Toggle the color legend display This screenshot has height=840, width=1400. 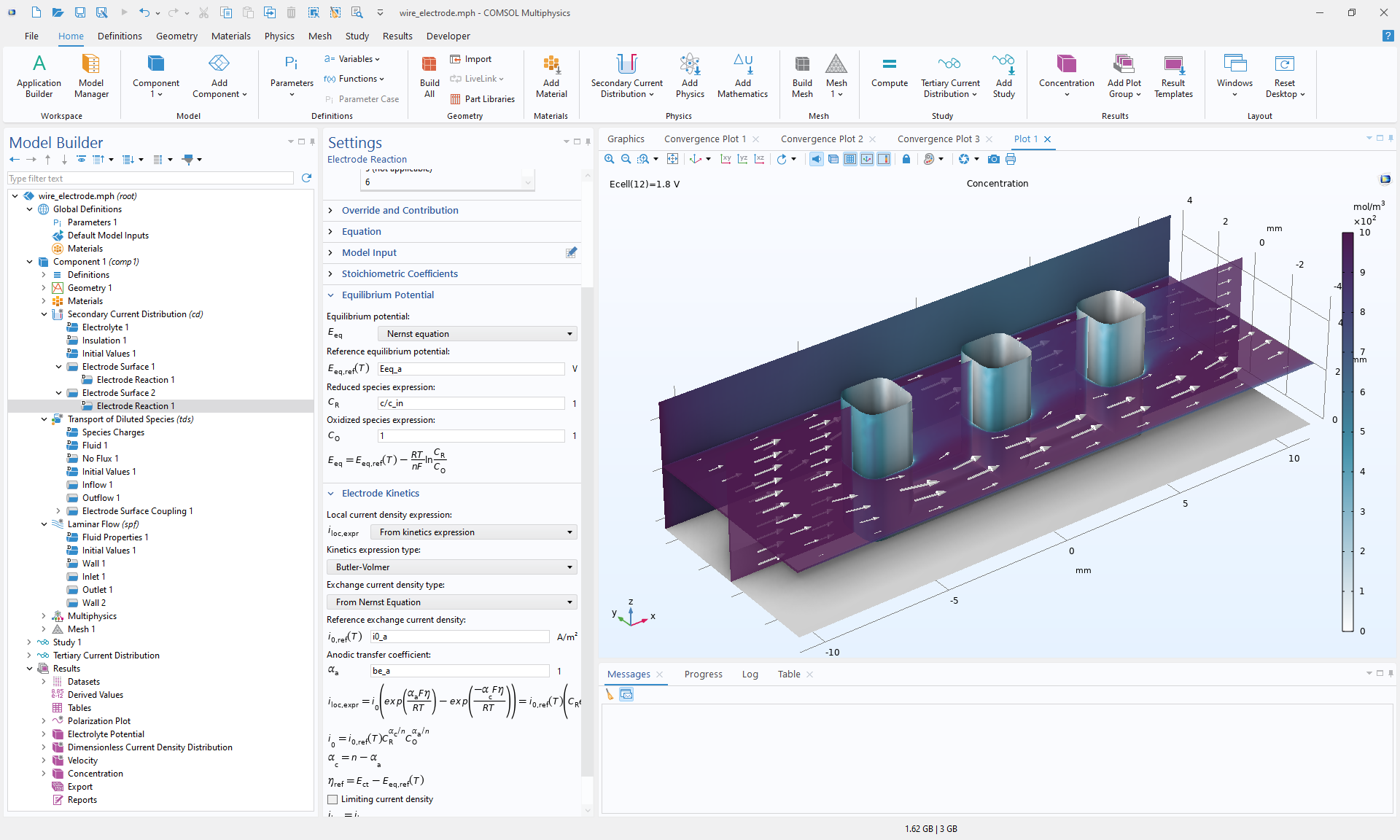(x=884, y=159)
